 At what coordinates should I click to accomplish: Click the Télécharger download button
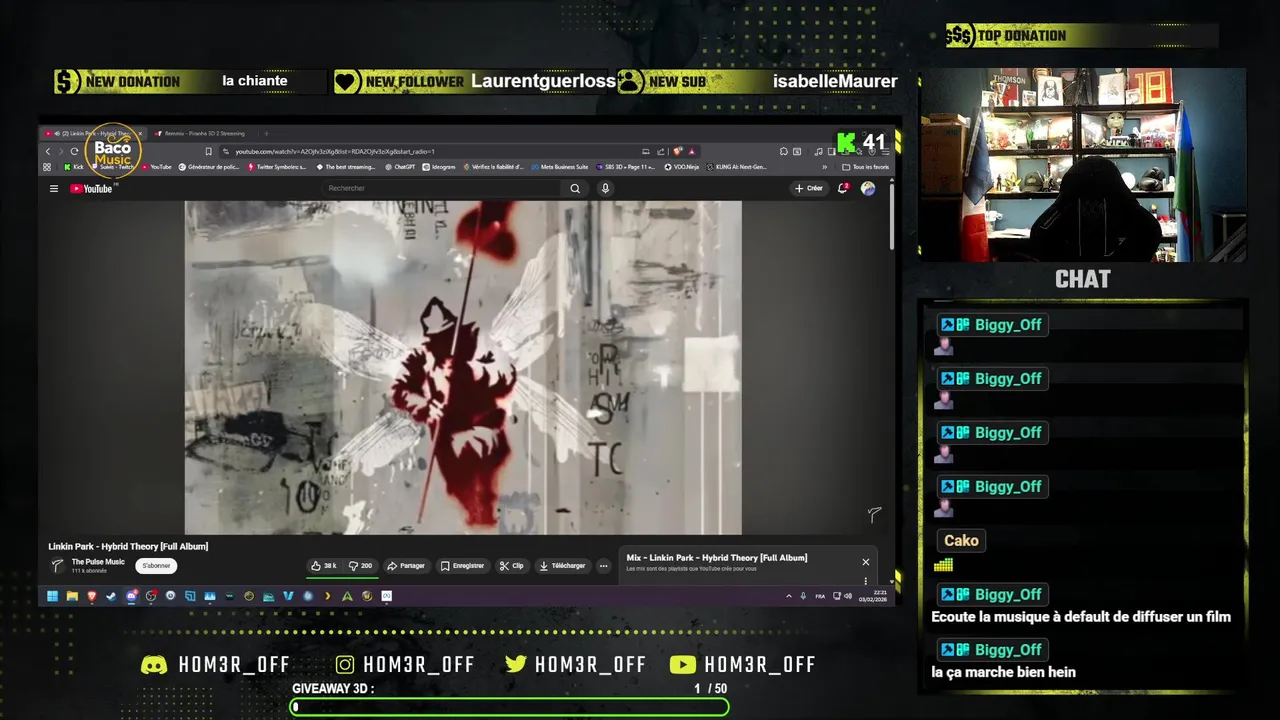click(562, 566)
